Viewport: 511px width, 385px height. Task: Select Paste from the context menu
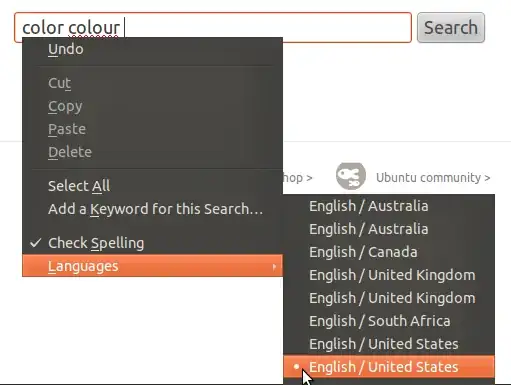[x=152, y=129]
